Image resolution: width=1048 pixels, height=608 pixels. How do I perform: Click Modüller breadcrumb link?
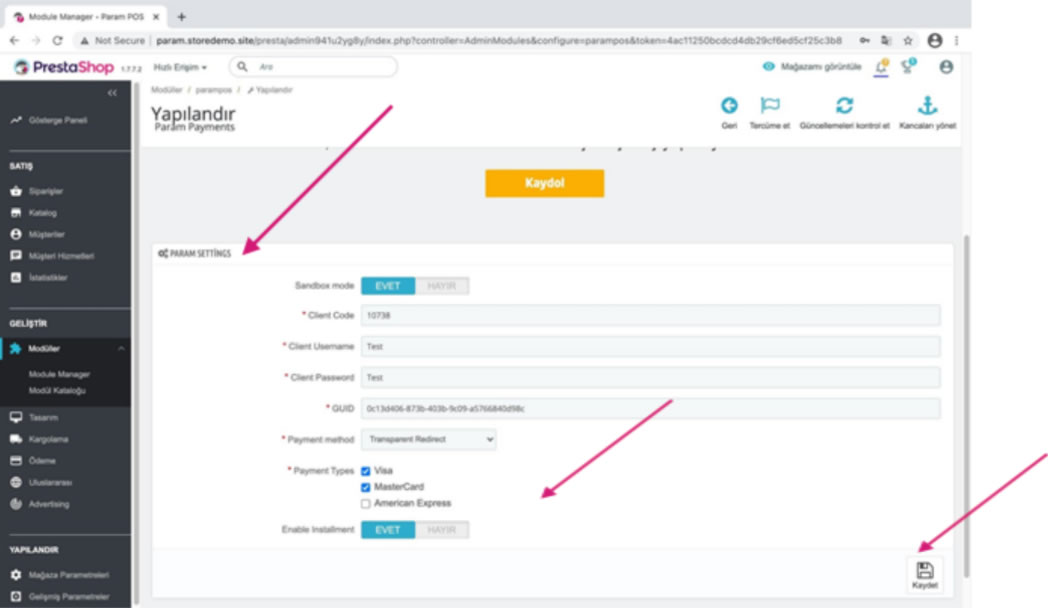(166, 90)
